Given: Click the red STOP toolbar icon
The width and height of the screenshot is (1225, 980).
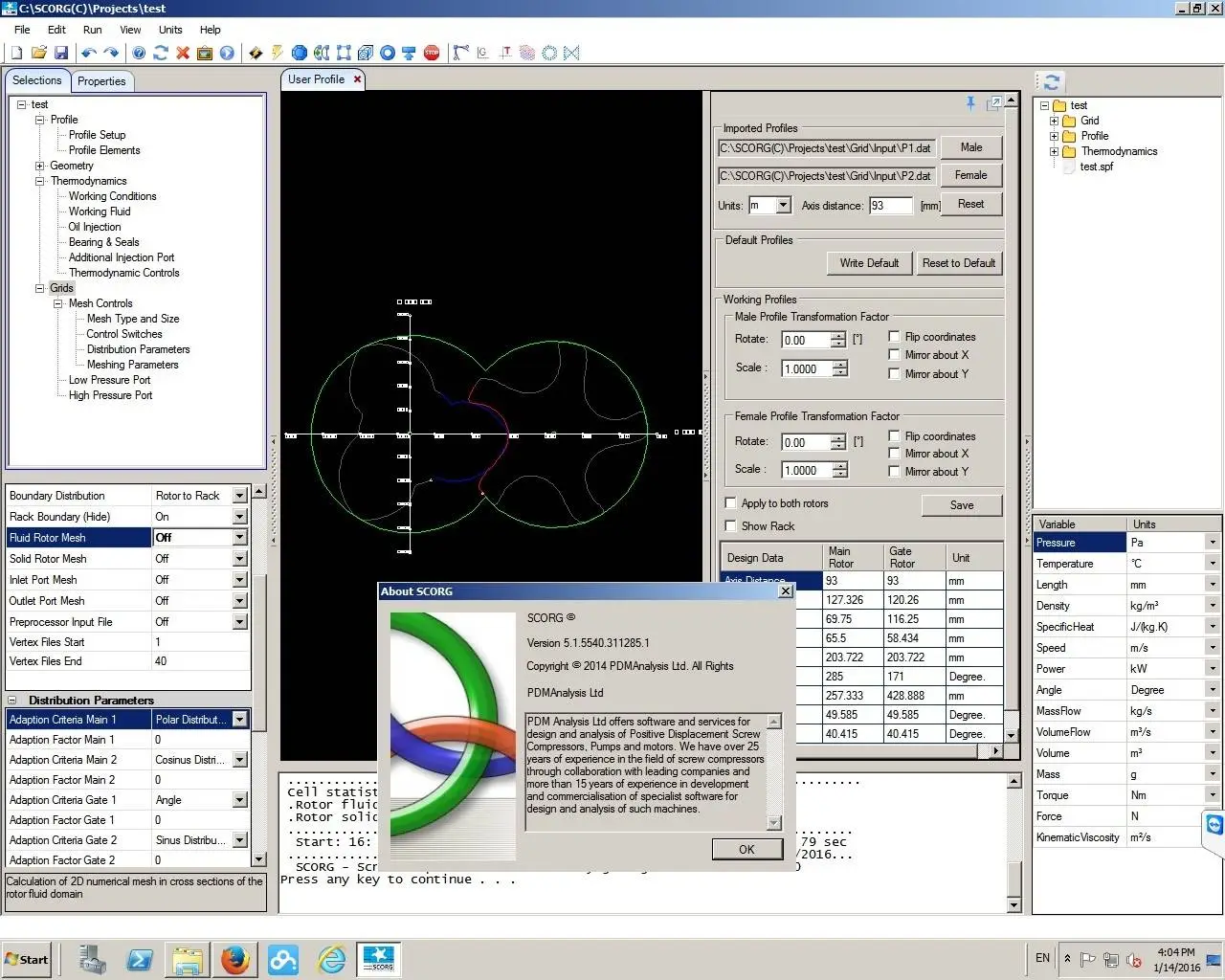Looking at the screenshot, I should tap(432, 53).
